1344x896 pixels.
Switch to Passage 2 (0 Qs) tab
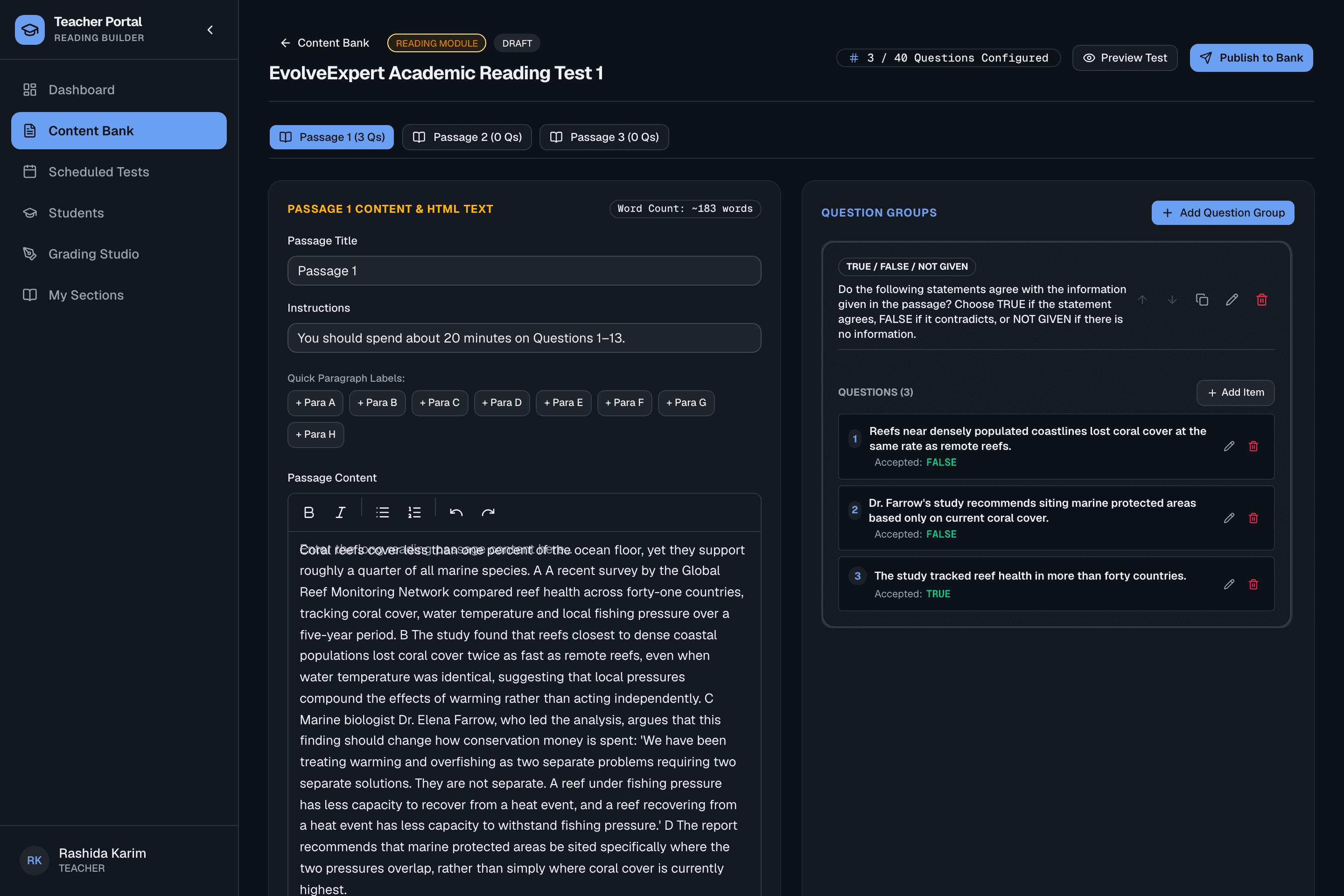tap(467, 137)
